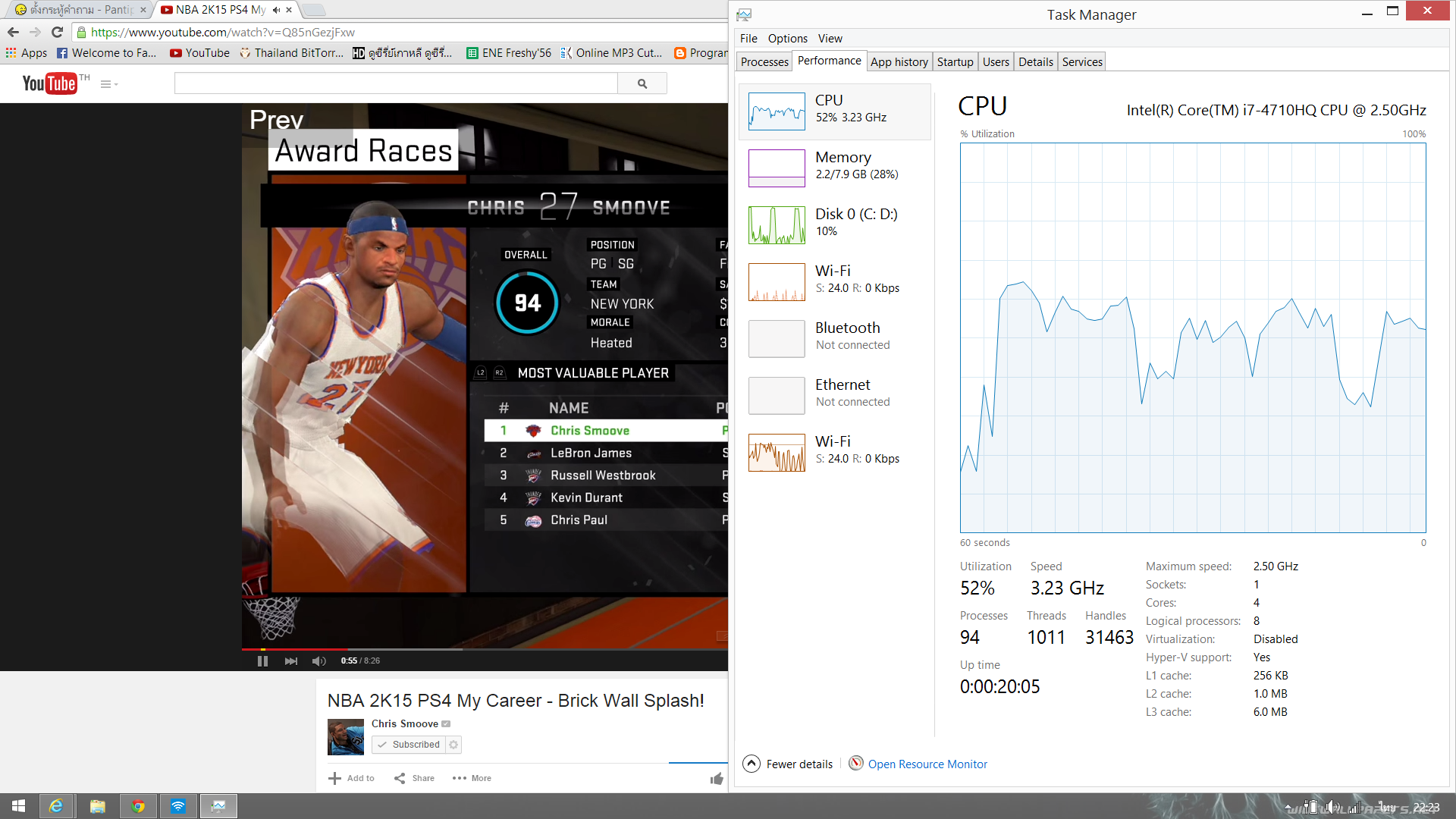Switch to the Startup tab
This screenshot has width=1456, height=819.
[x=955, y=61]
